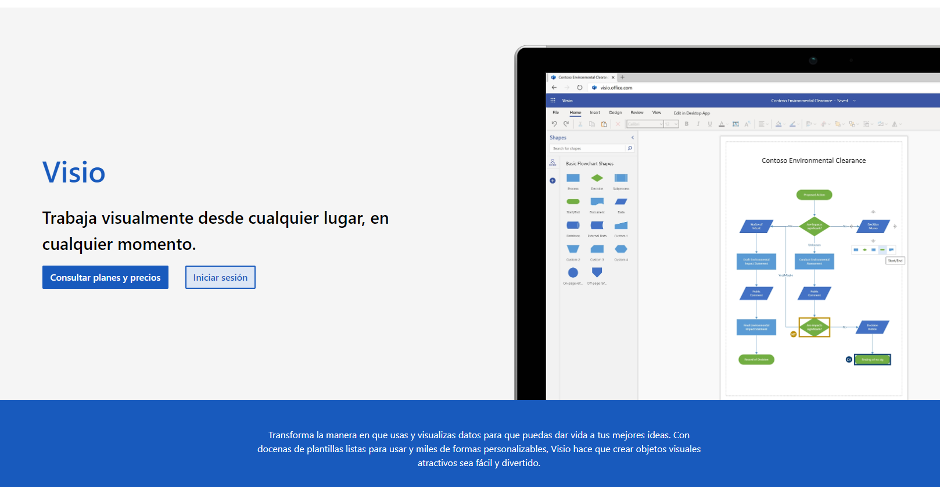Click the 'Search for shapes' field
The width and height of the screenshot is (941, 487).
click(588, 148)
